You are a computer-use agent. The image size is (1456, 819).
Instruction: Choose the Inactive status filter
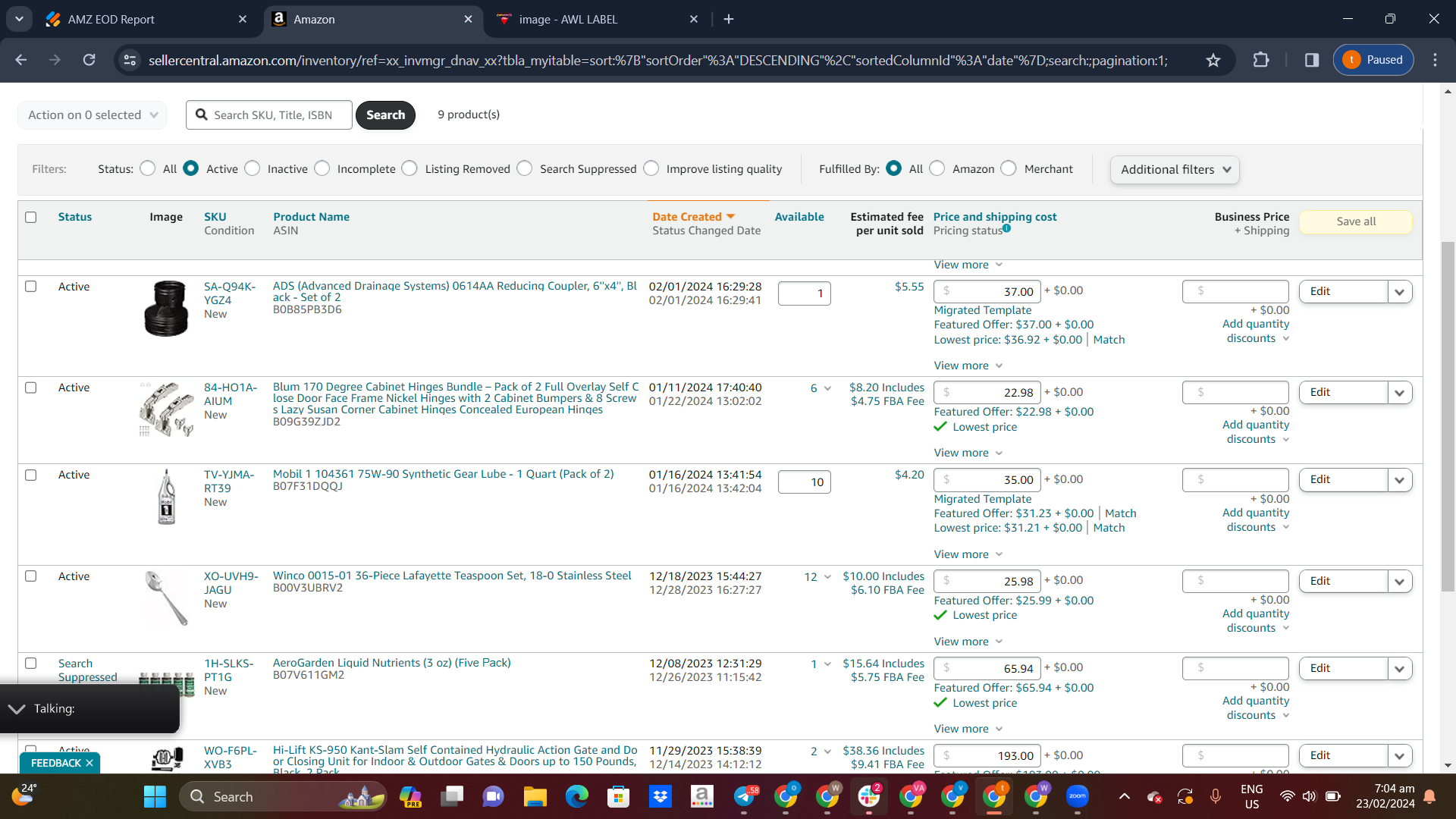[x=253, y=168]
